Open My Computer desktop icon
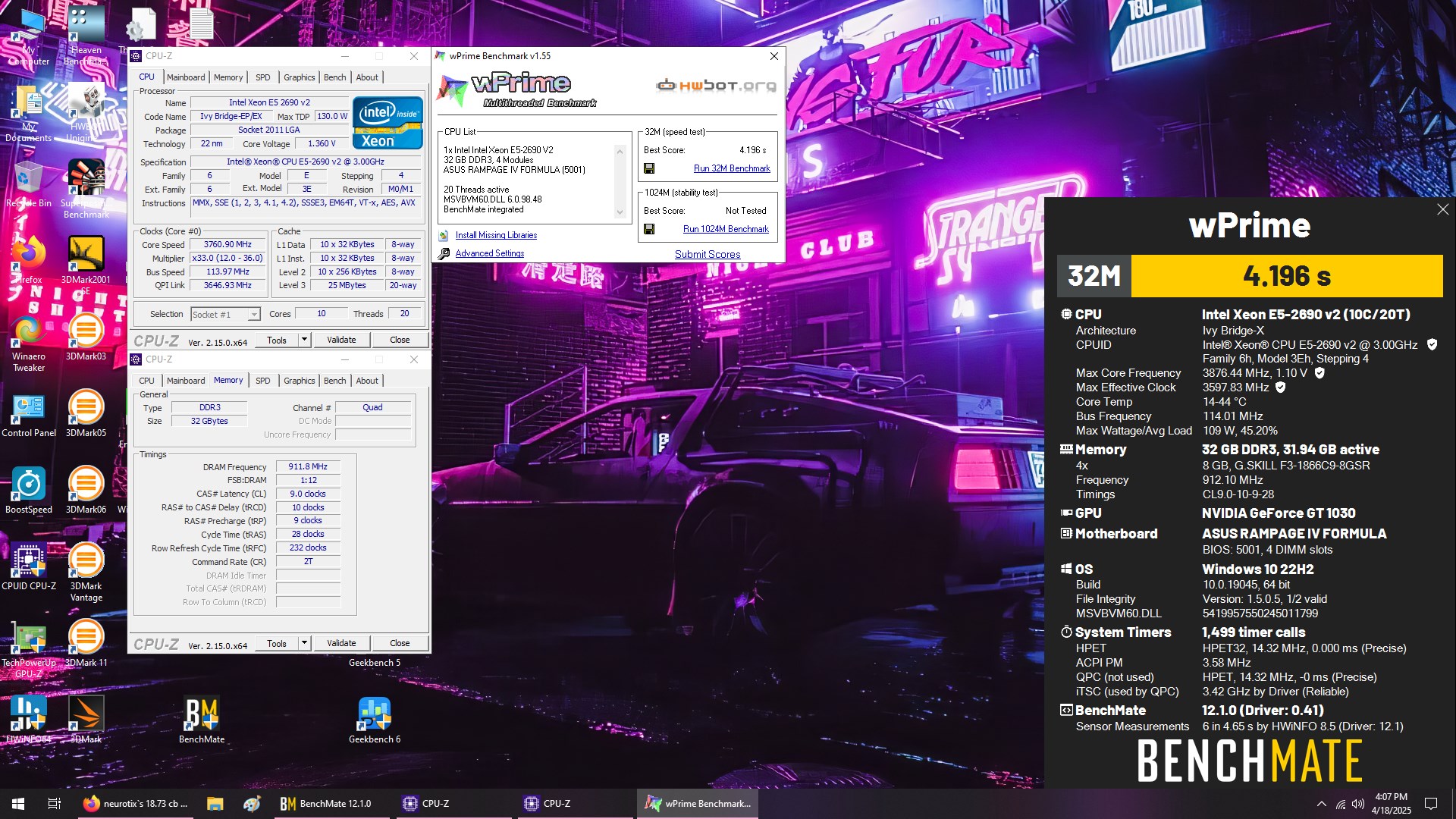The height and width of the screenshot is (819, 1456). pos(29,36)
